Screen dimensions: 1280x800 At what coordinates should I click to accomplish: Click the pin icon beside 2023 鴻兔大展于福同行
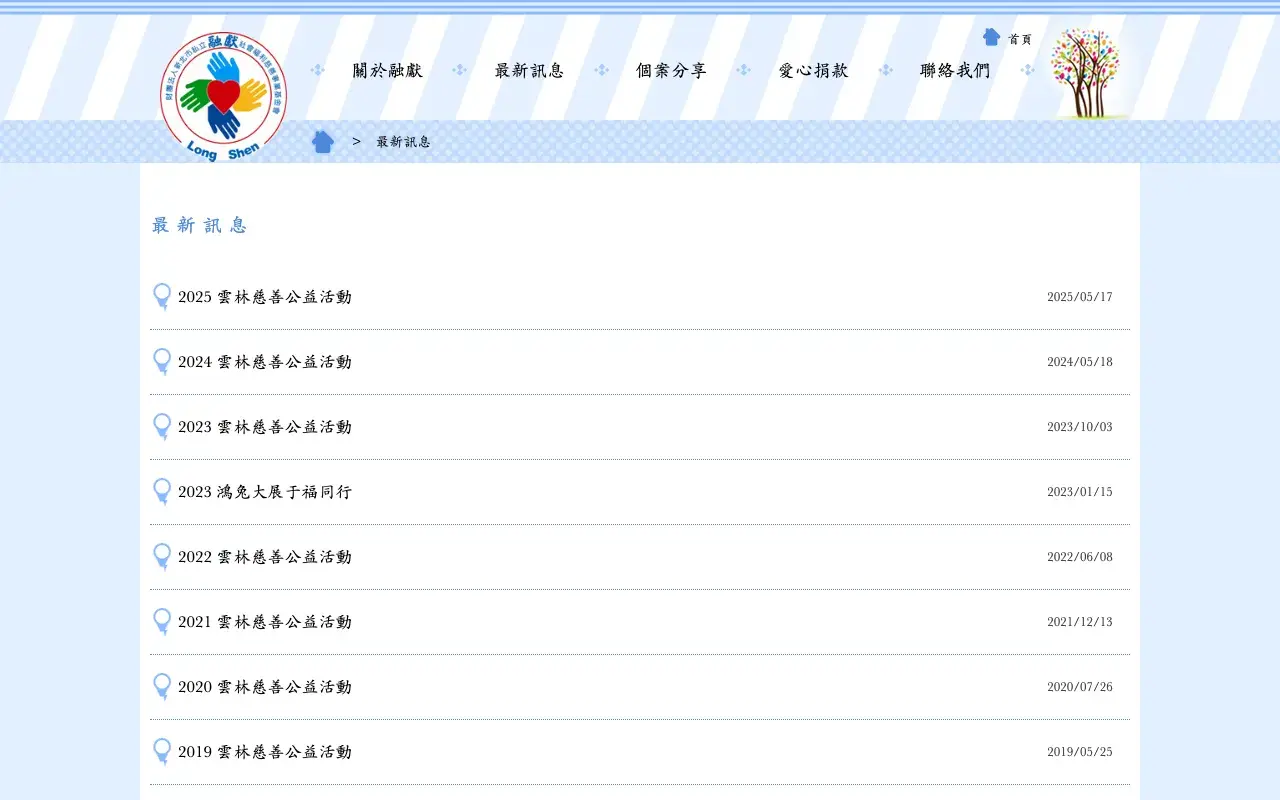pos(162,492)
